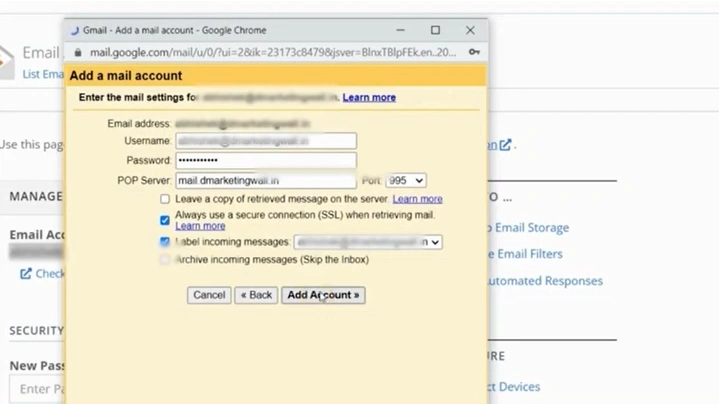The height and width of the screenshot is (404, 719).
Task: Click the Password input field
Action: pos(266,160)
